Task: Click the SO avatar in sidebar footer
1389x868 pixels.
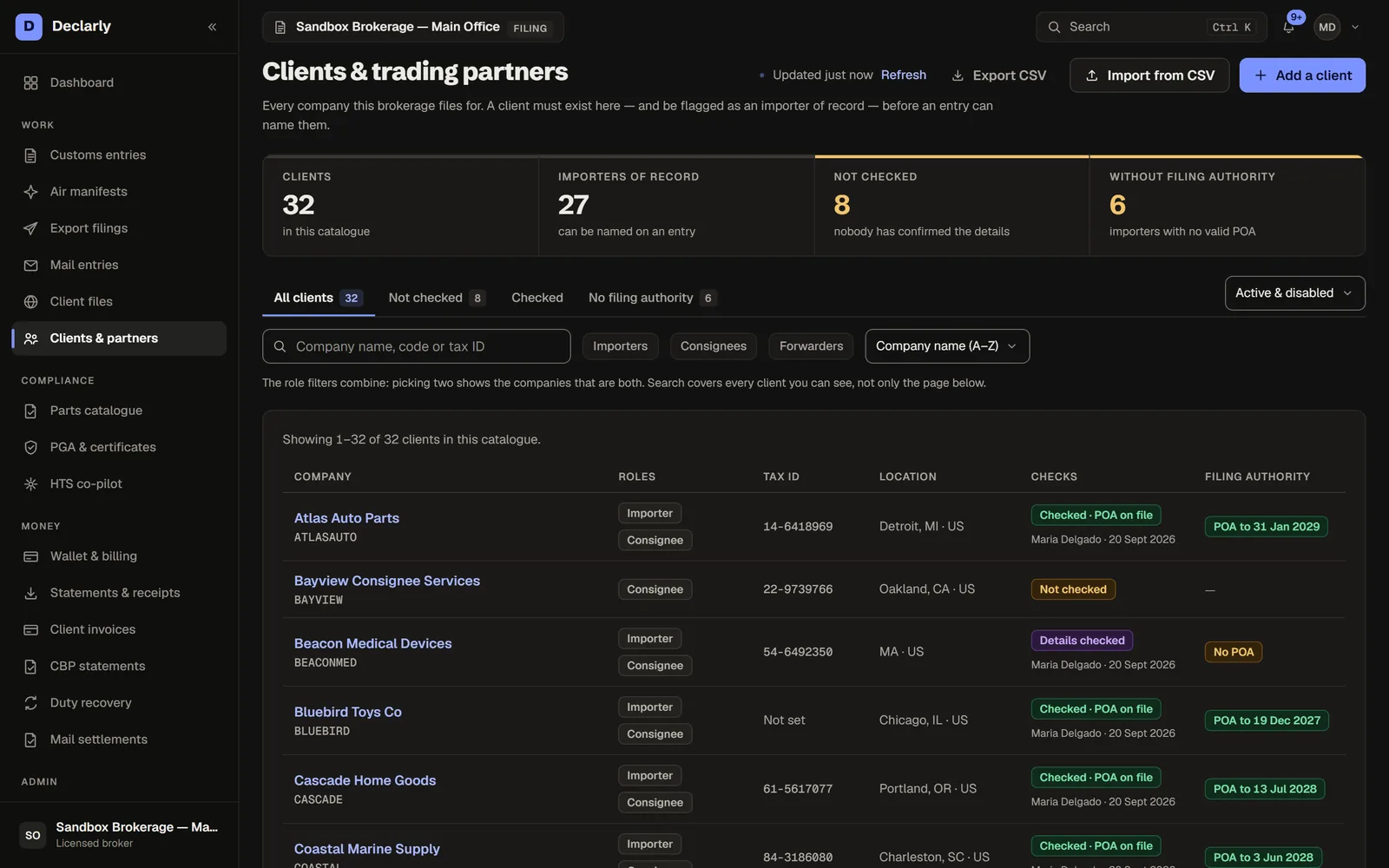Action: (33, 835)
